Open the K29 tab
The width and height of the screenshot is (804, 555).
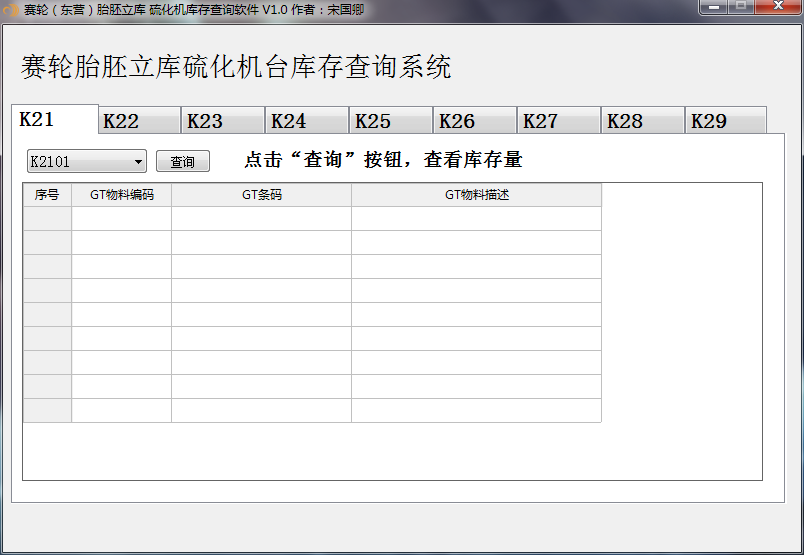pyautogui.click(x=727, y=121)
